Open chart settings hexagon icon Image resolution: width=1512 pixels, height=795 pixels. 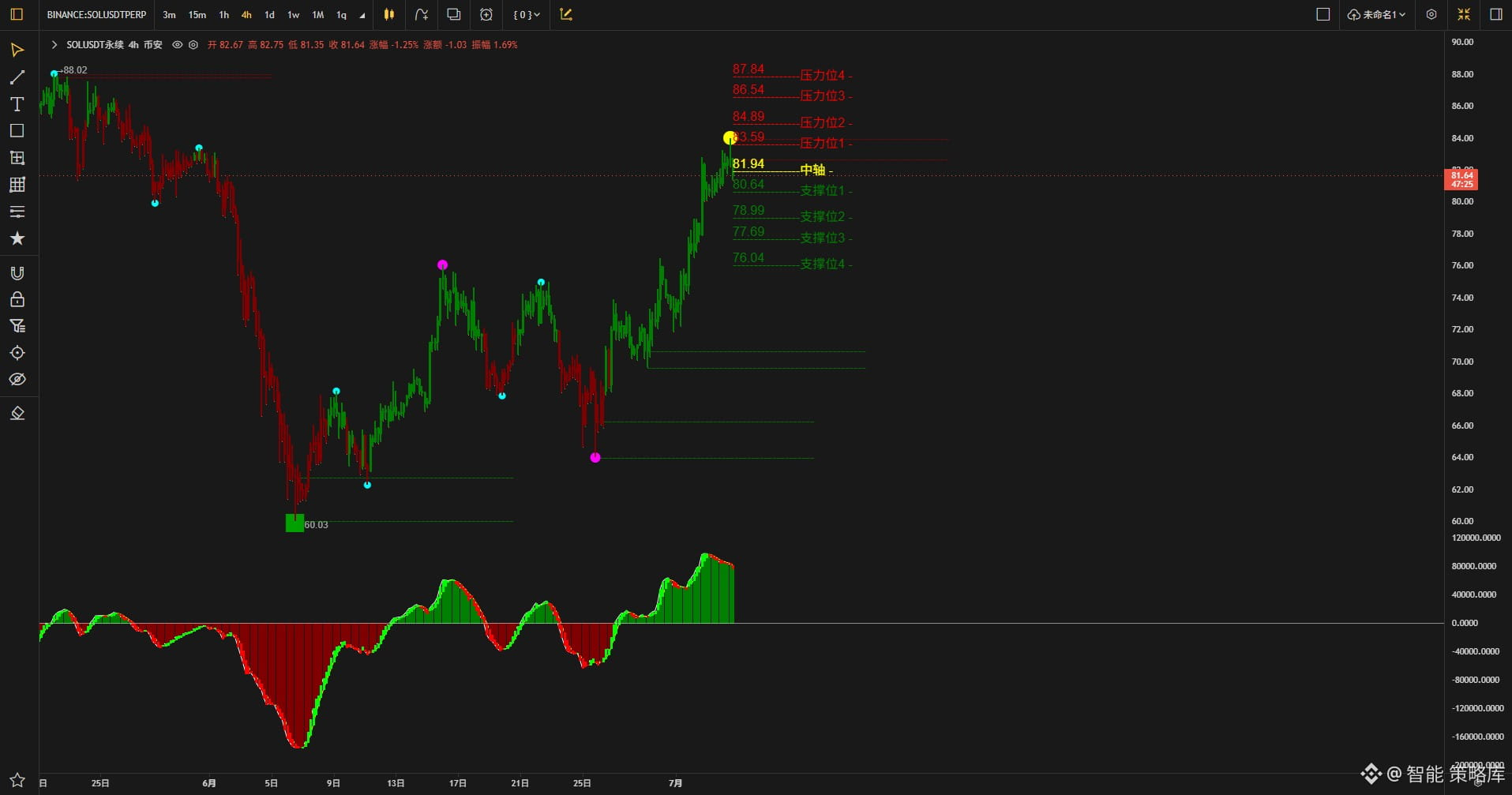pos(1431,14)
